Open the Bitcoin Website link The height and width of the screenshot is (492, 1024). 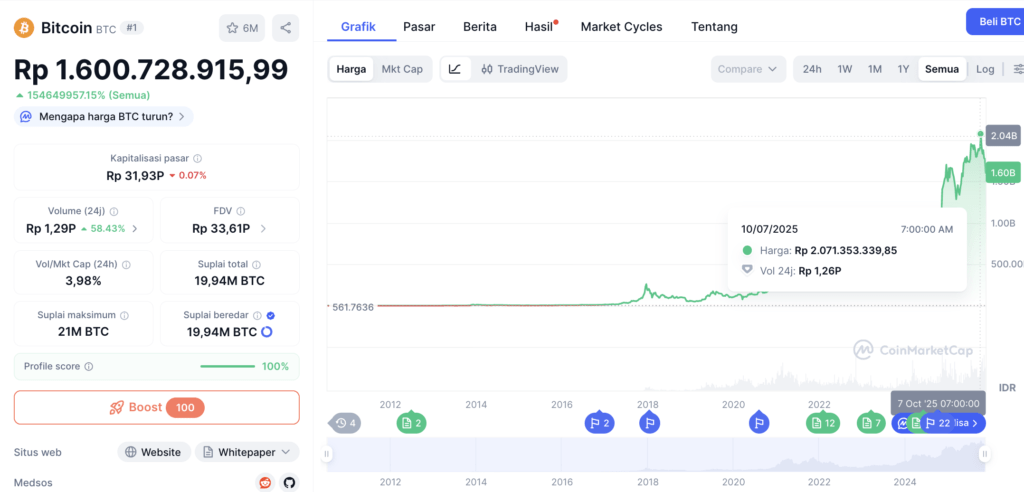154,452
